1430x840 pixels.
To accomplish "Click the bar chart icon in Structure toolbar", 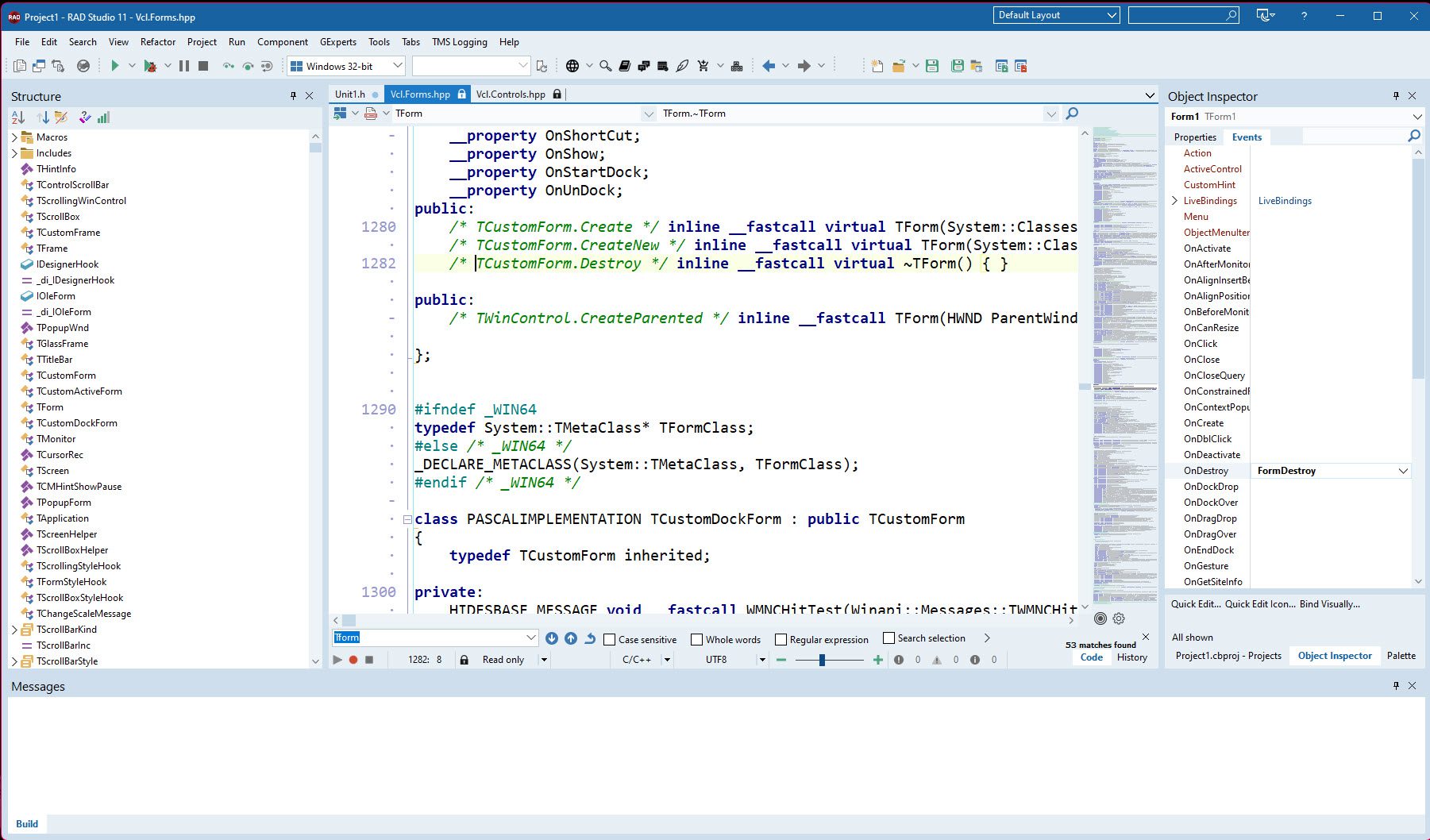I will pyautogui.click(x=104, y=118).
